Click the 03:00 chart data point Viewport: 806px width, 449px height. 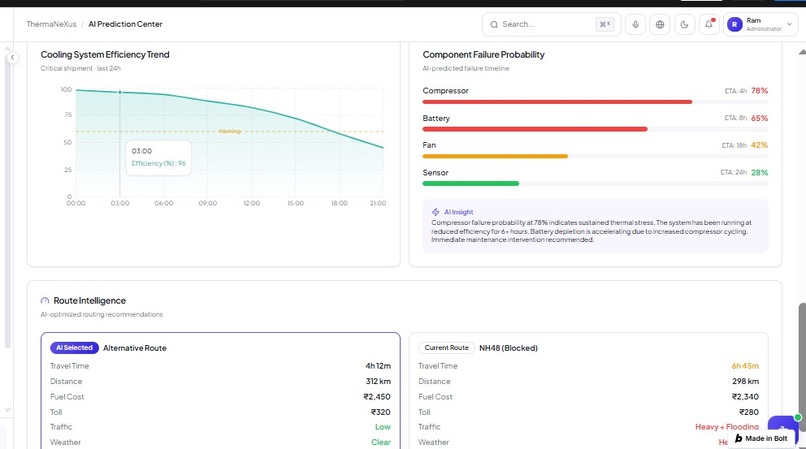120,93
